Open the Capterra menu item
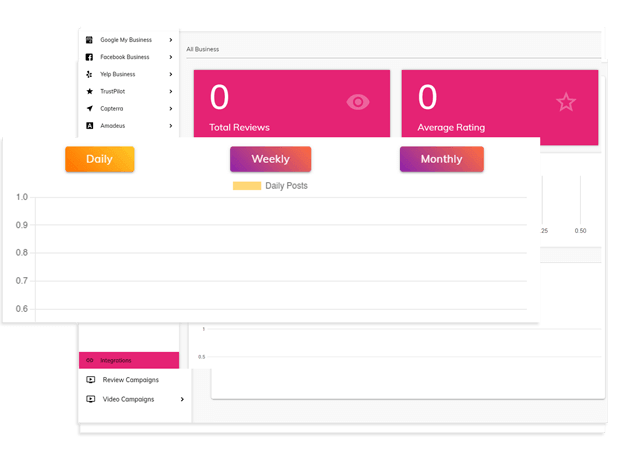 129,108
